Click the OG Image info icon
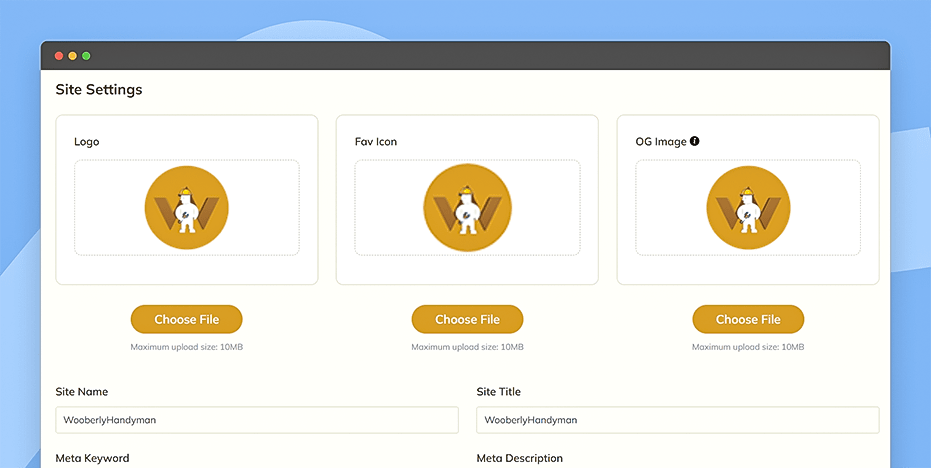931x468 pixels. point(695,141)
